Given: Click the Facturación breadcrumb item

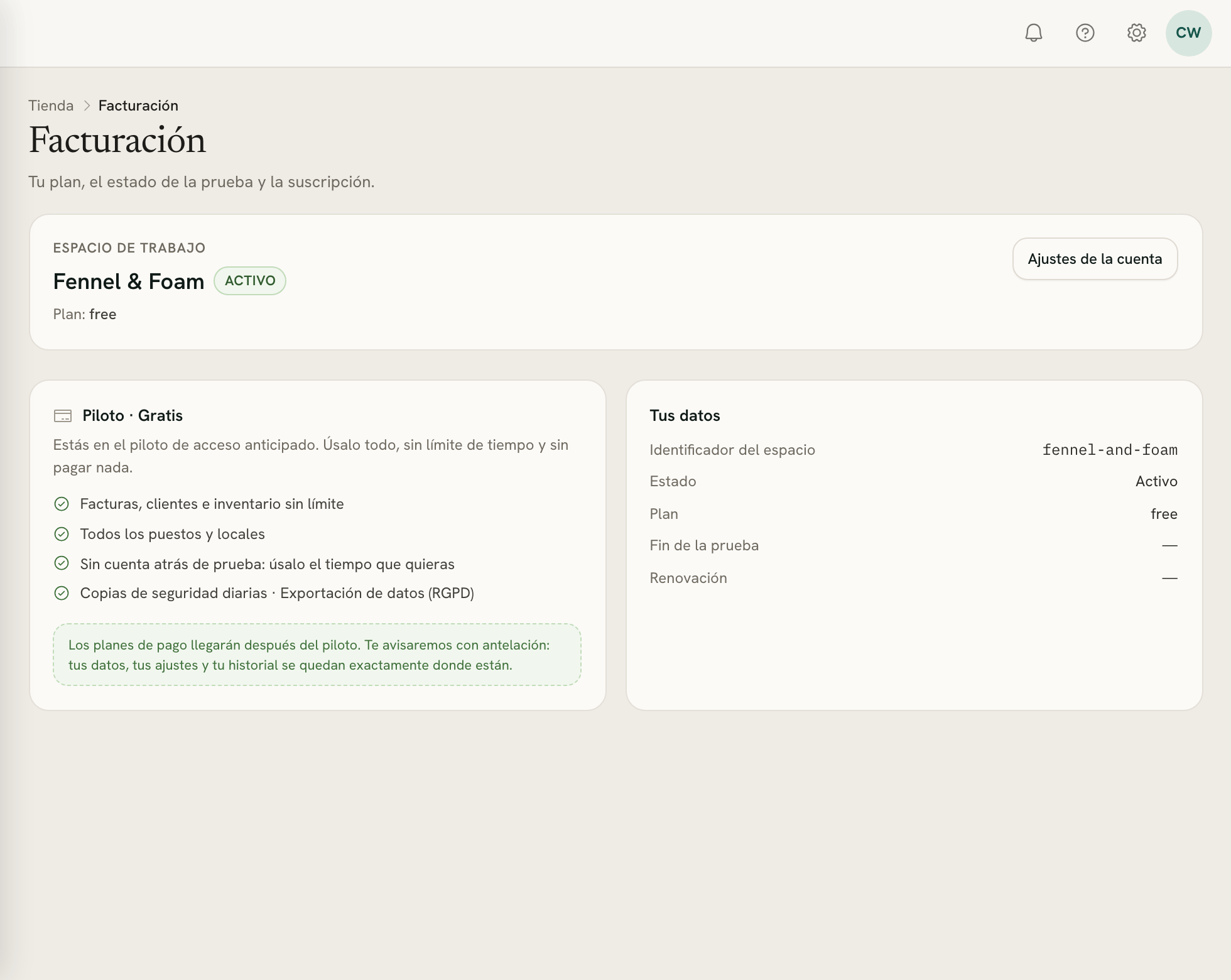Looking at the screenshot, I should click(138, 106).
